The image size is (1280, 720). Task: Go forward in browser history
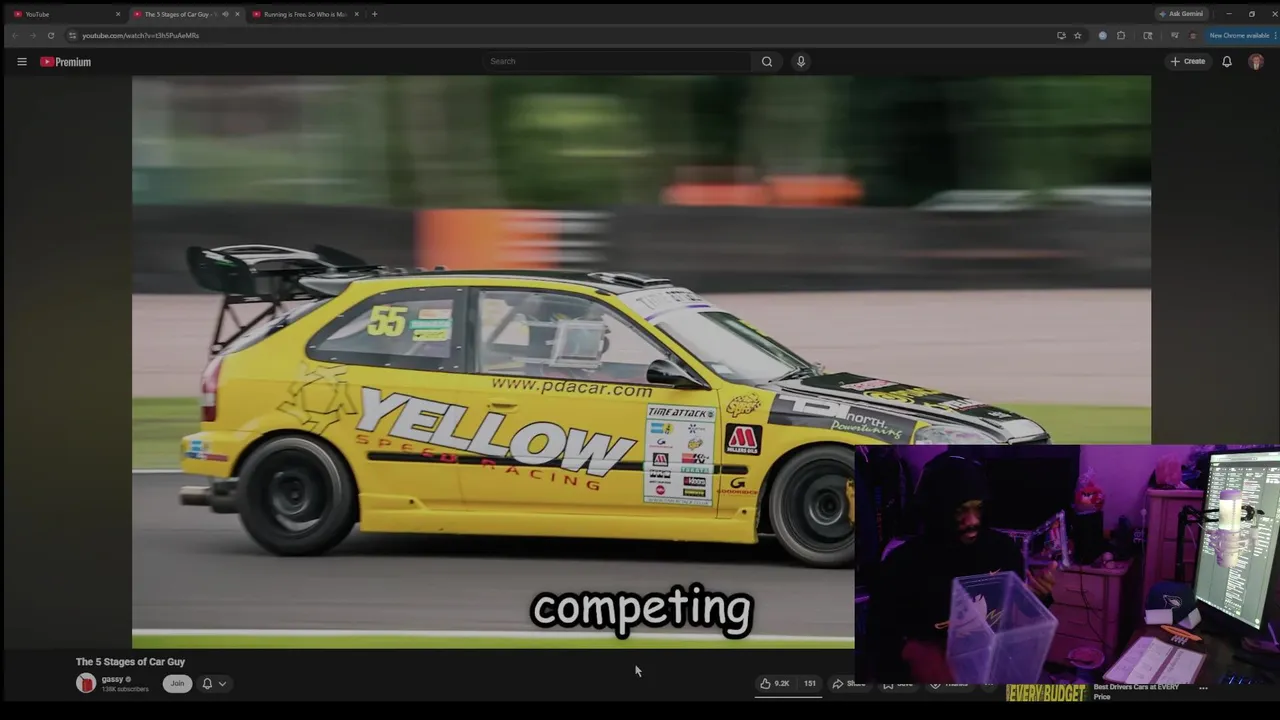(32, 35)
